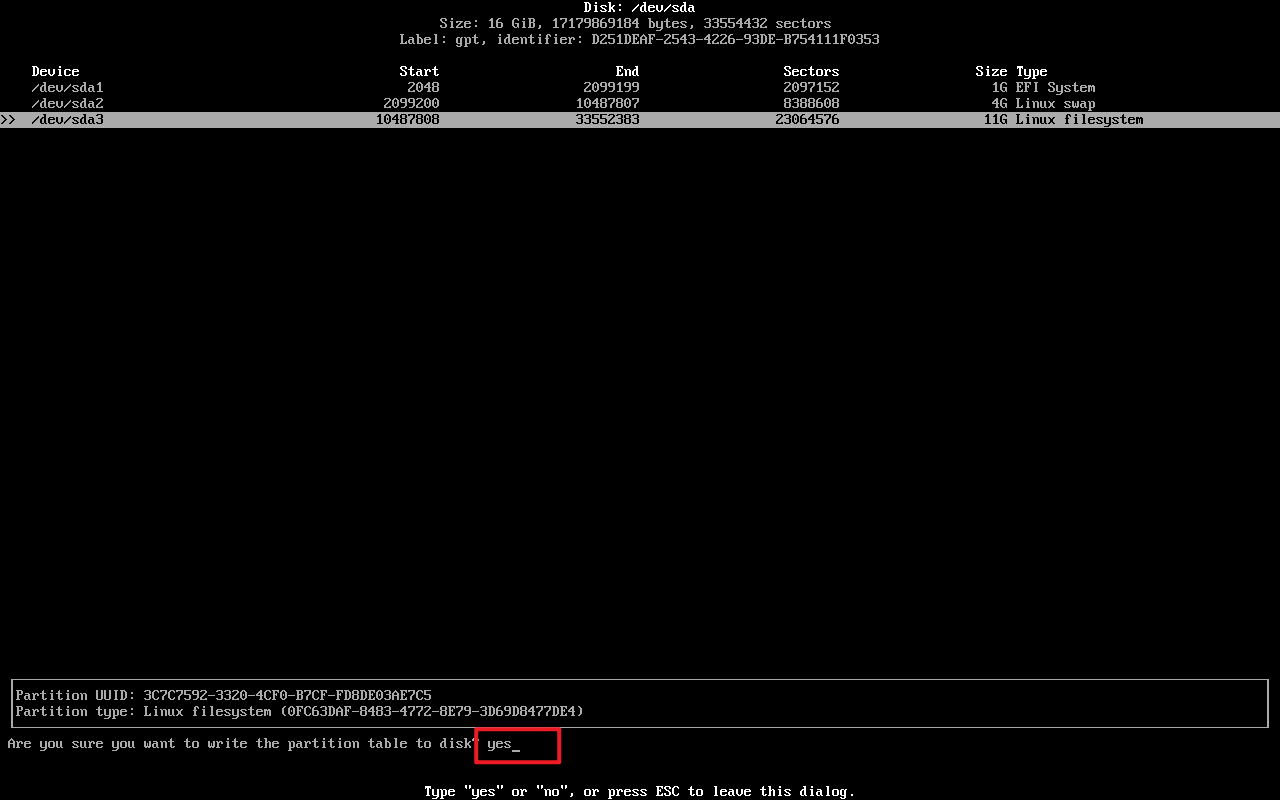Click the Start column header
The height and width of the screenshot is (800, 1280).
pos(419,72)
